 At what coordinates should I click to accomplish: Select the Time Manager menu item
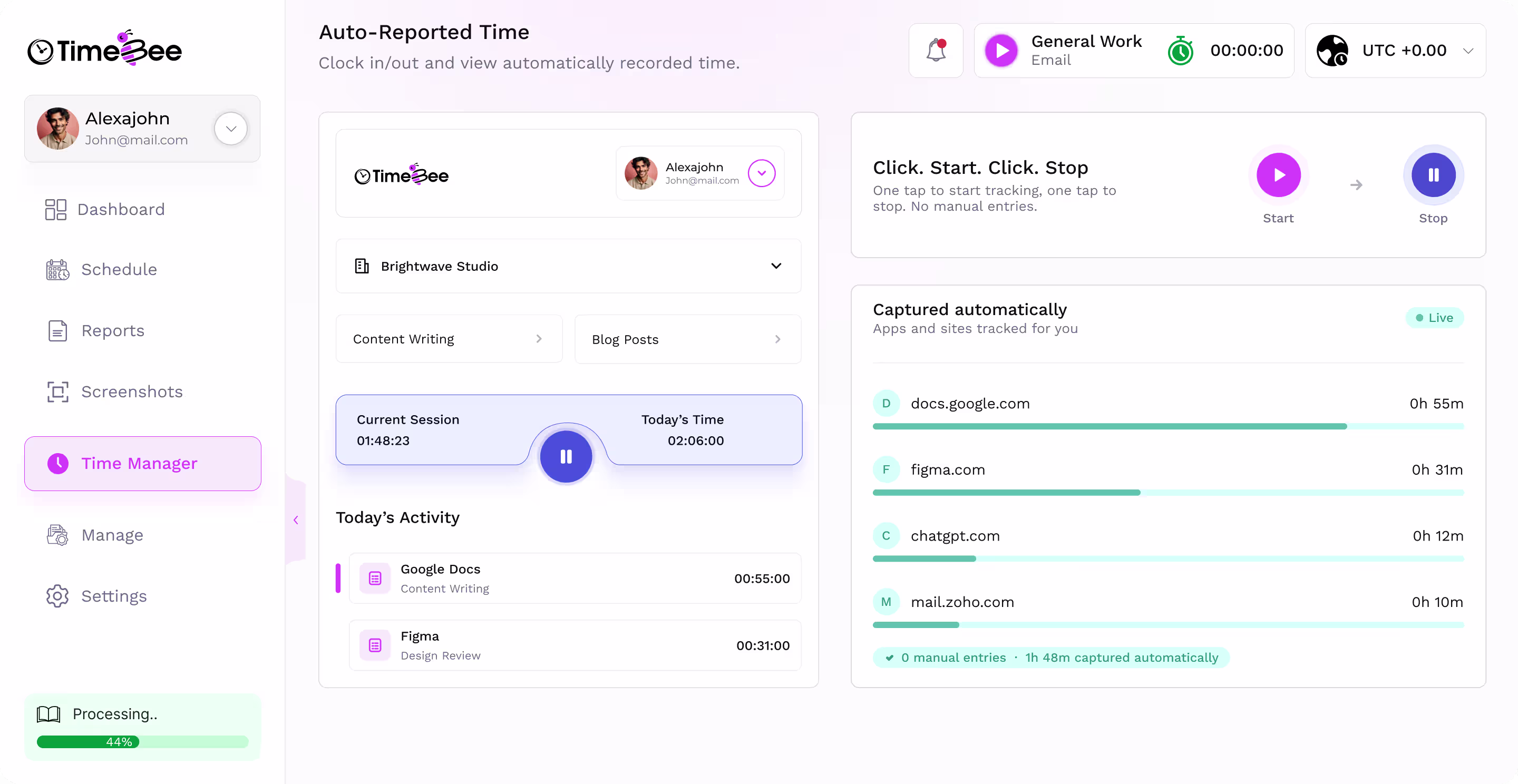click(143, 464)
